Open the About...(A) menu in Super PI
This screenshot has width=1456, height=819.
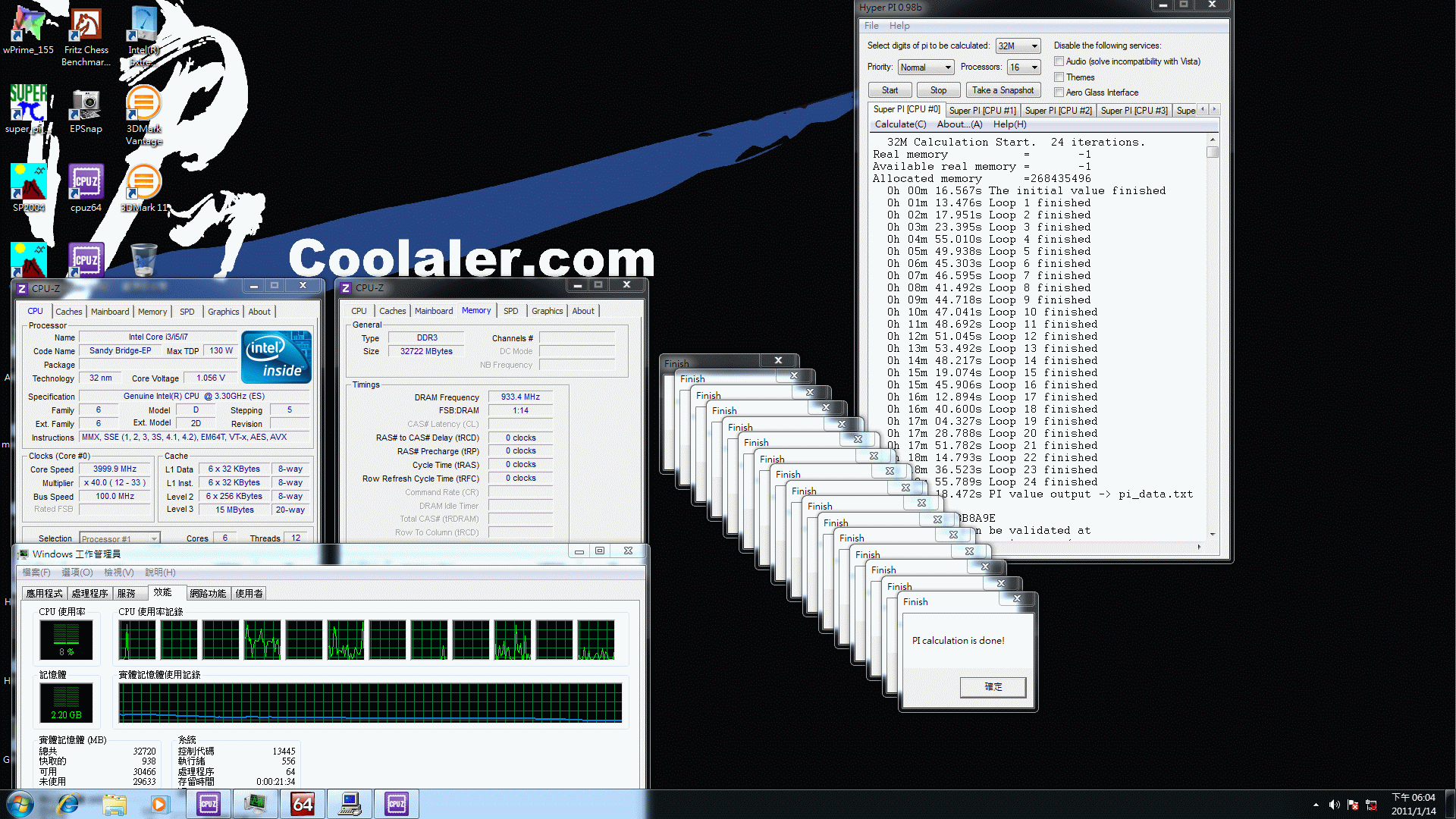click(959, 124)
